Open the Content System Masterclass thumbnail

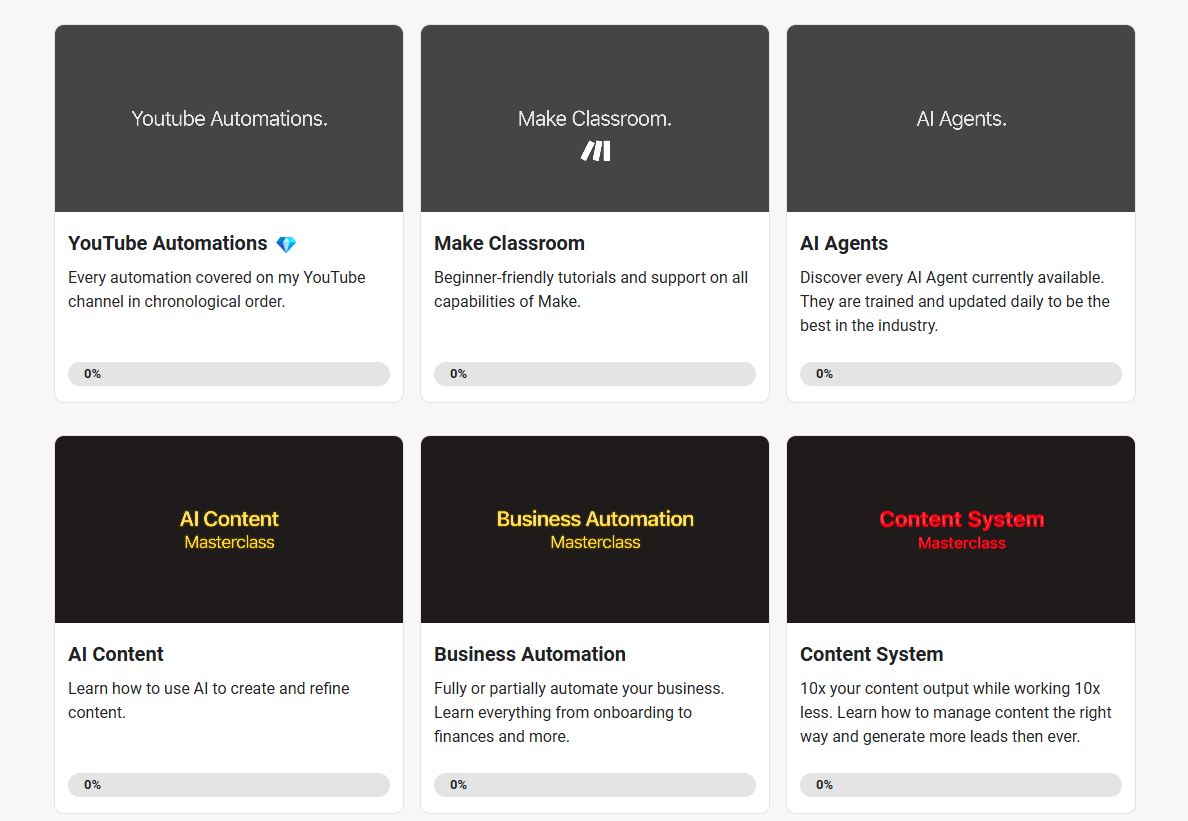(x=961, y=529)
